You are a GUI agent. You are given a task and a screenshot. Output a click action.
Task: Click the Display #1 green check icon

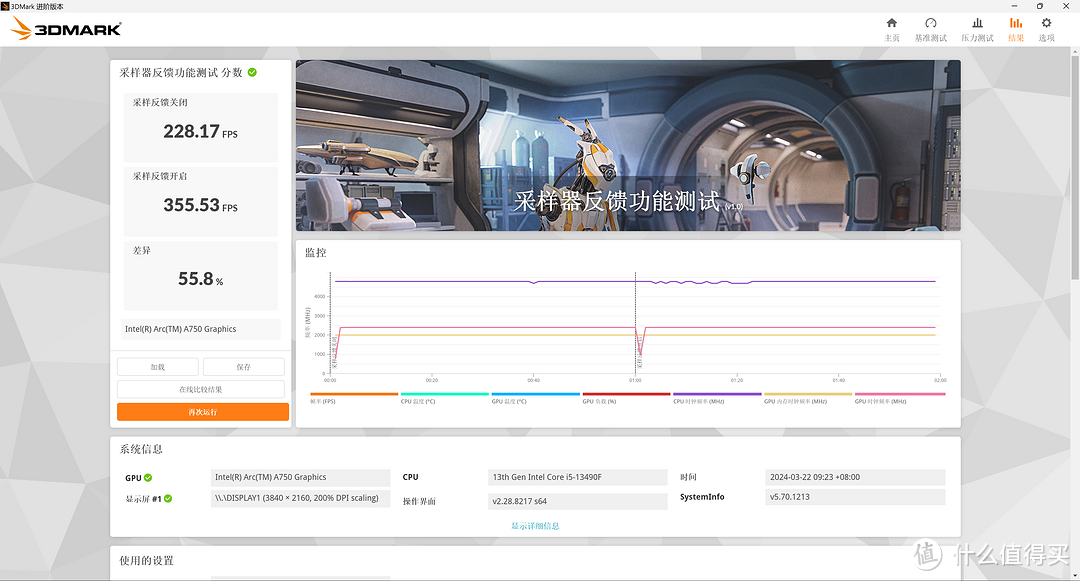[x=168, y=498]
